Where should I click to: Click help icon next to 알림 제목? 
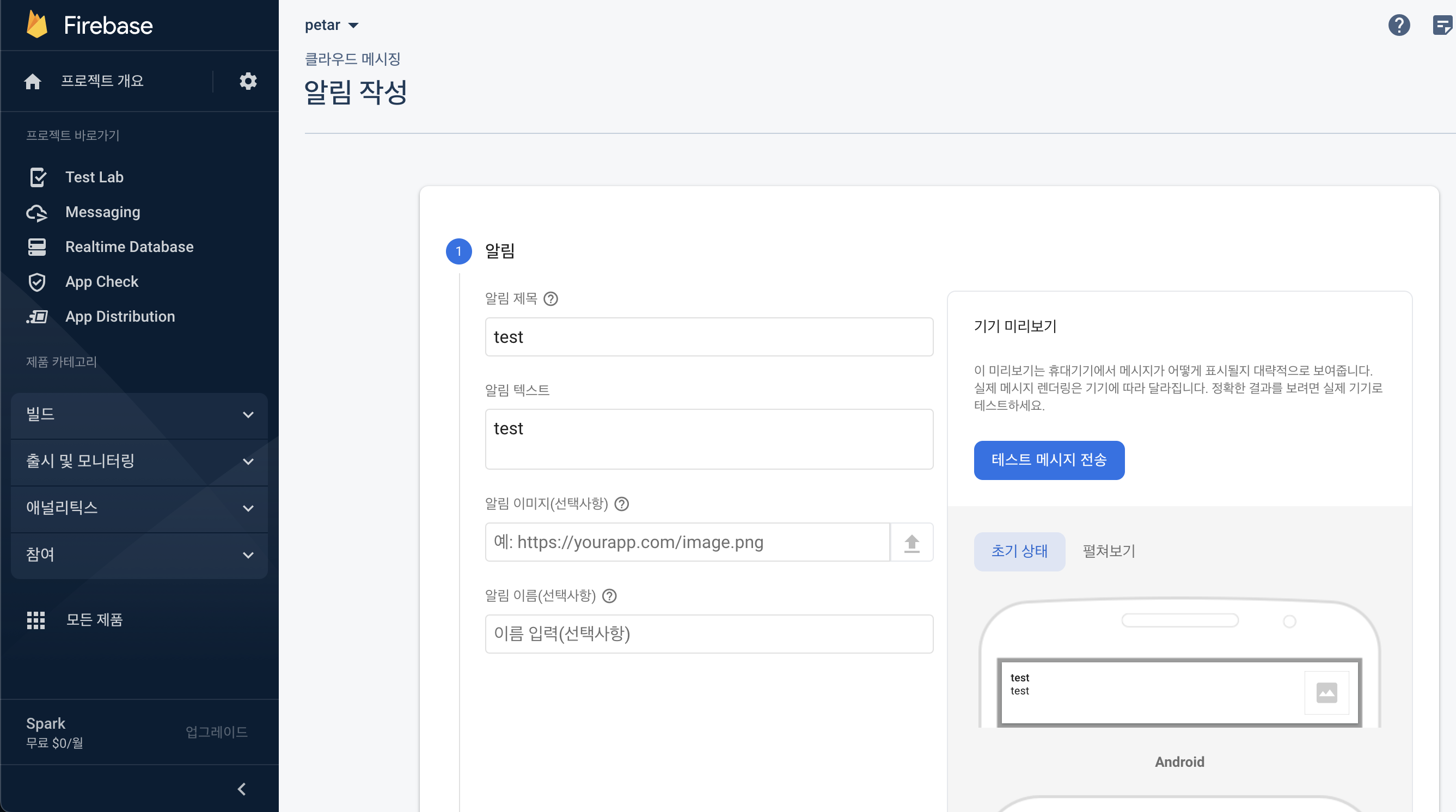coord(550,298)
